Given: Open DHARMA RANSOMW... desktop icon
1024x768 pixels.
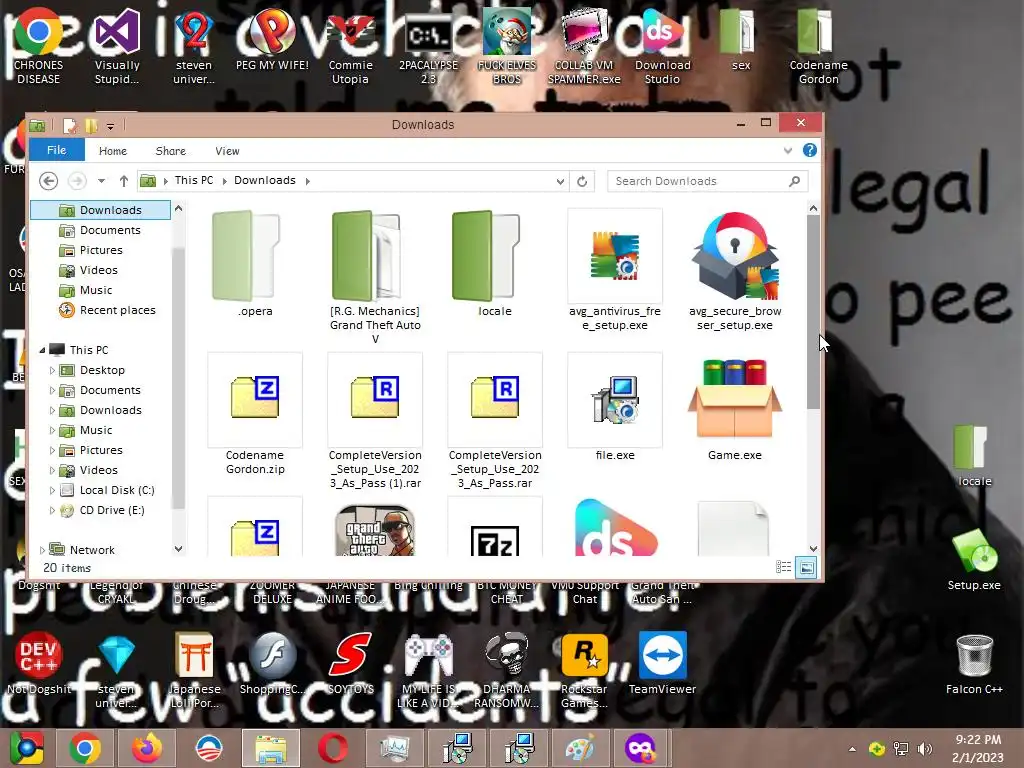Looking at the screenshot, I should 506,669.
